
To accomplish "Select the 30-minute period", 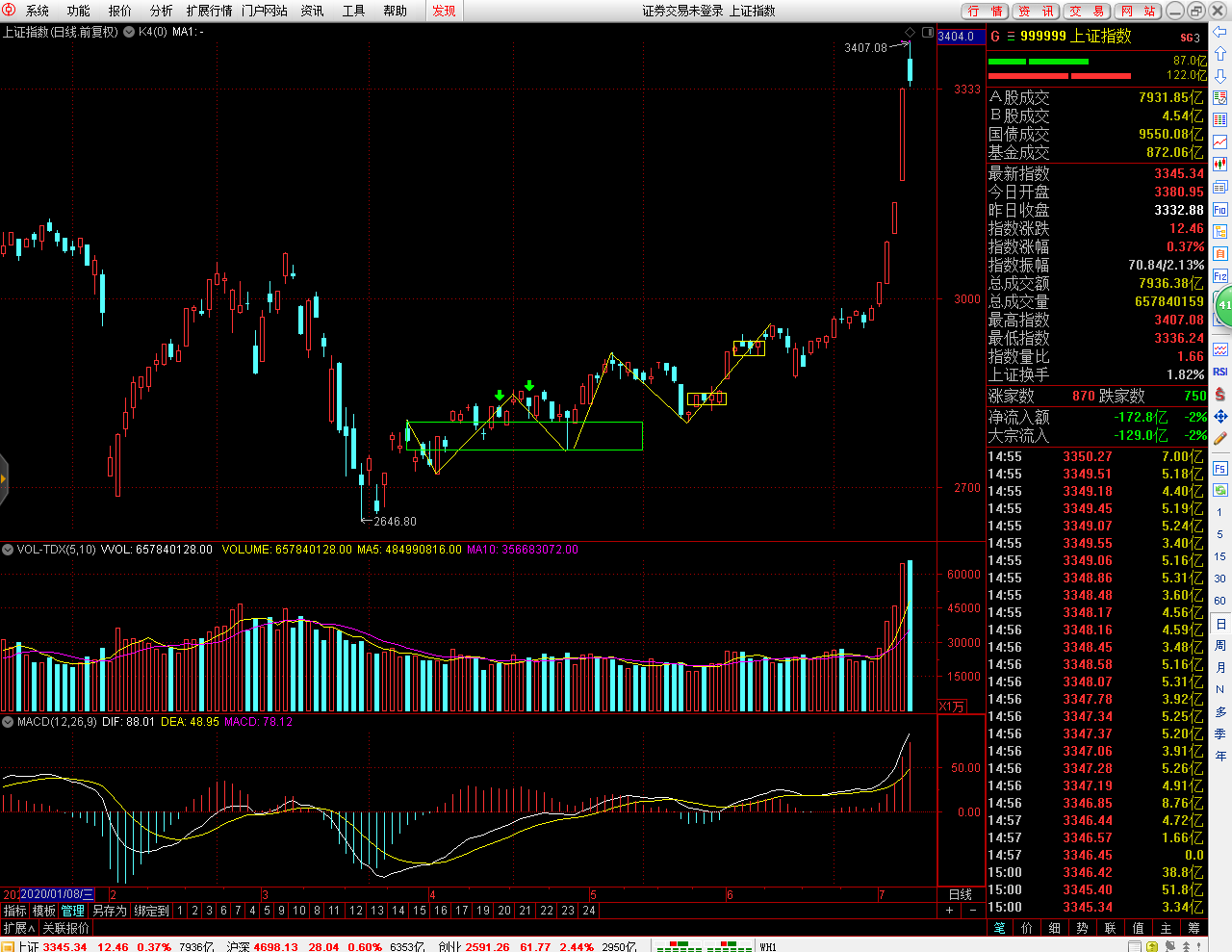I will [x=1219, y=579].
